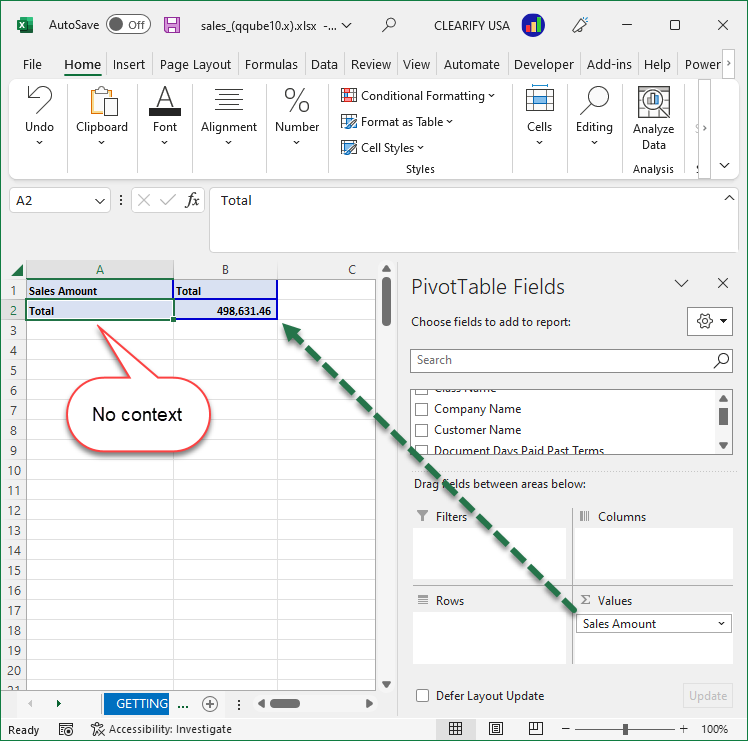748x741 pixels.
Task: Switch to the Developer tab
Action: (543, 64)
